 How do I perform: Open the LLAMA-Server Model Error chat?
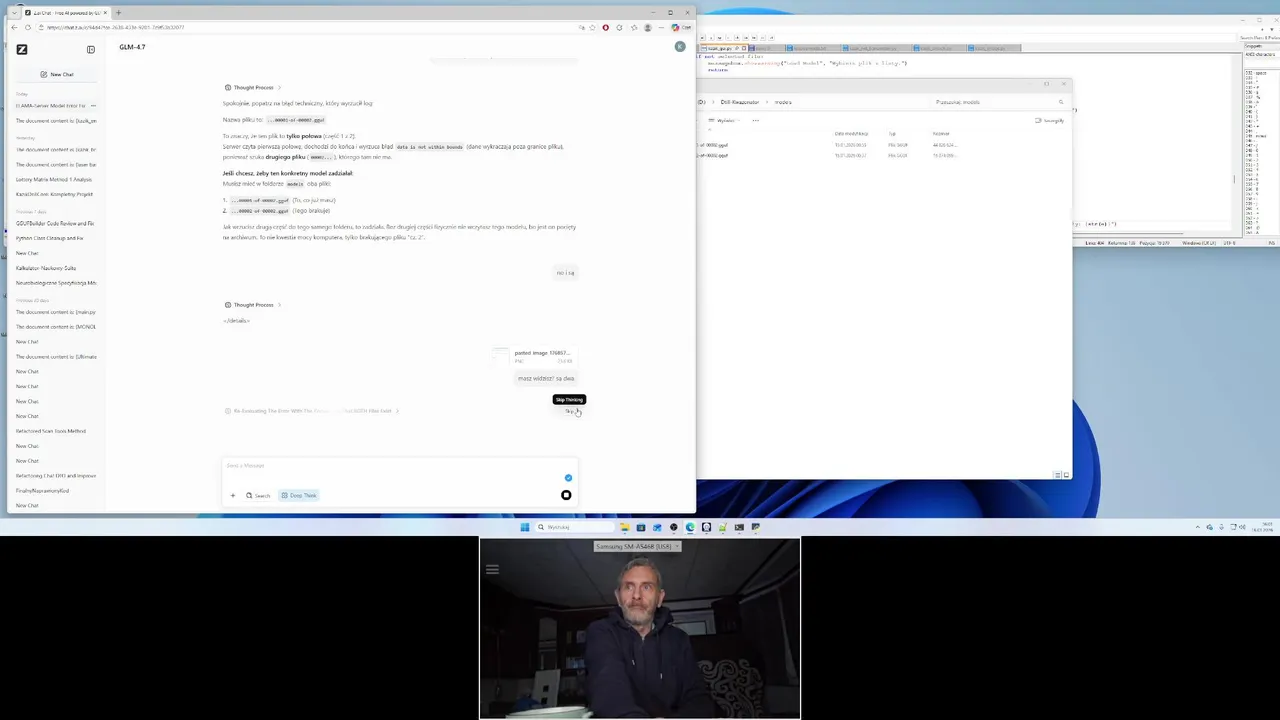pyautogui.click(x=51, y=105)
